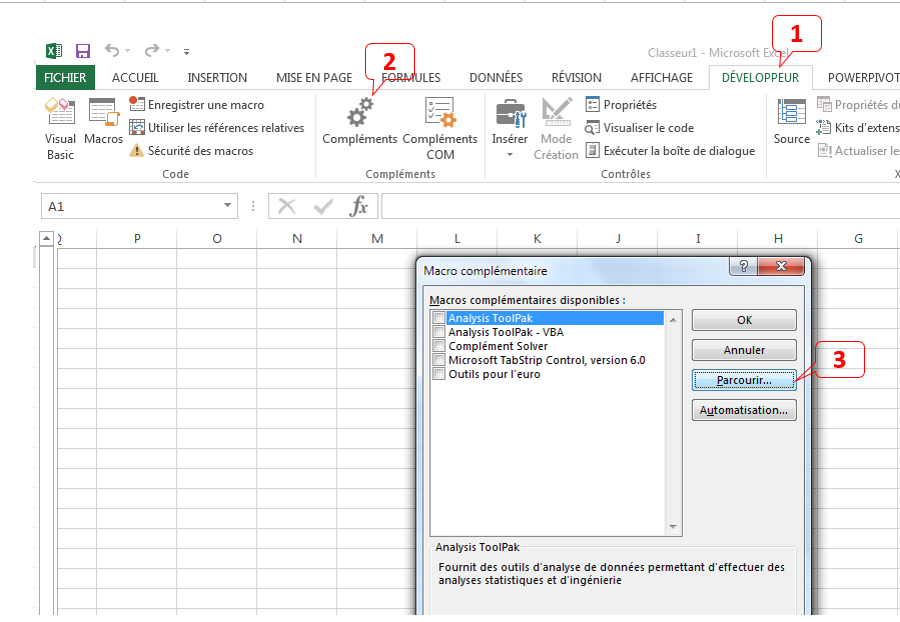Cancel the formula entry with X
This screenshot has width=900, height=622.
(x=286, y=206)
